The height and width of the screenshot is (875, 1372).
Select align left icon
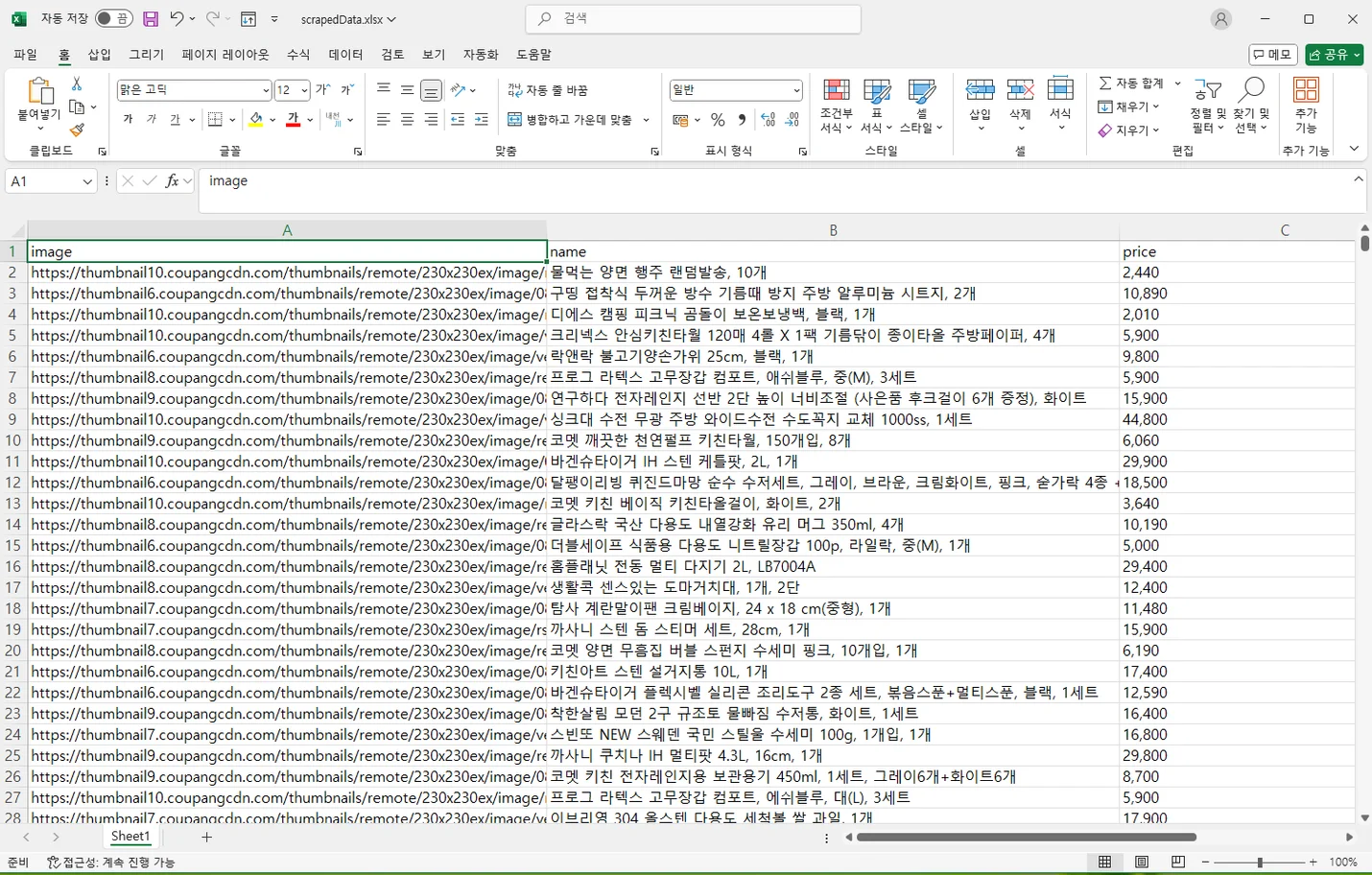pyautogui.click(x=383, y=119)
